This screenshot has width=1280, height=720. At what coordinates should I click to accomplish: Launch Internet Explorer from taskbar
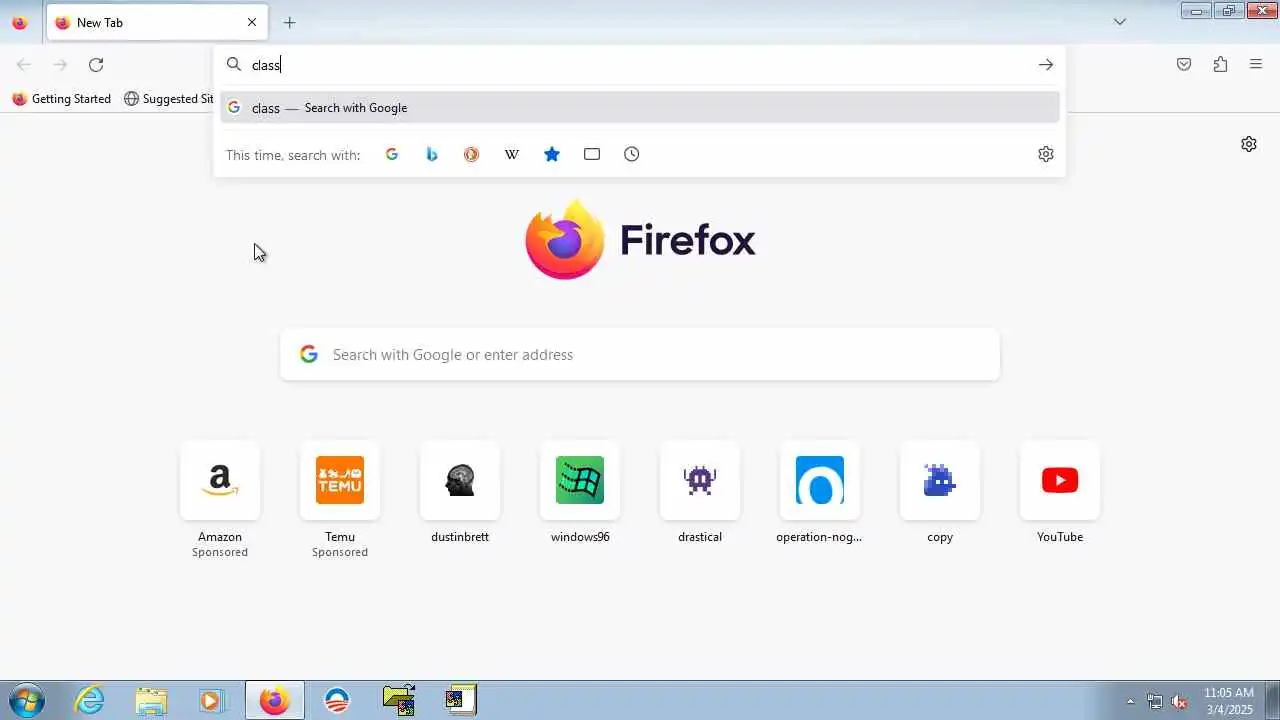90,700
